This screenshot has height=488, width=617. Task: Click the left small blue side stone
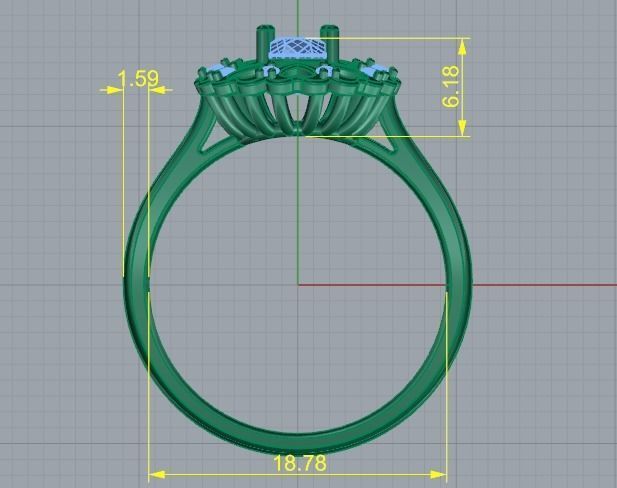[221, 72]
